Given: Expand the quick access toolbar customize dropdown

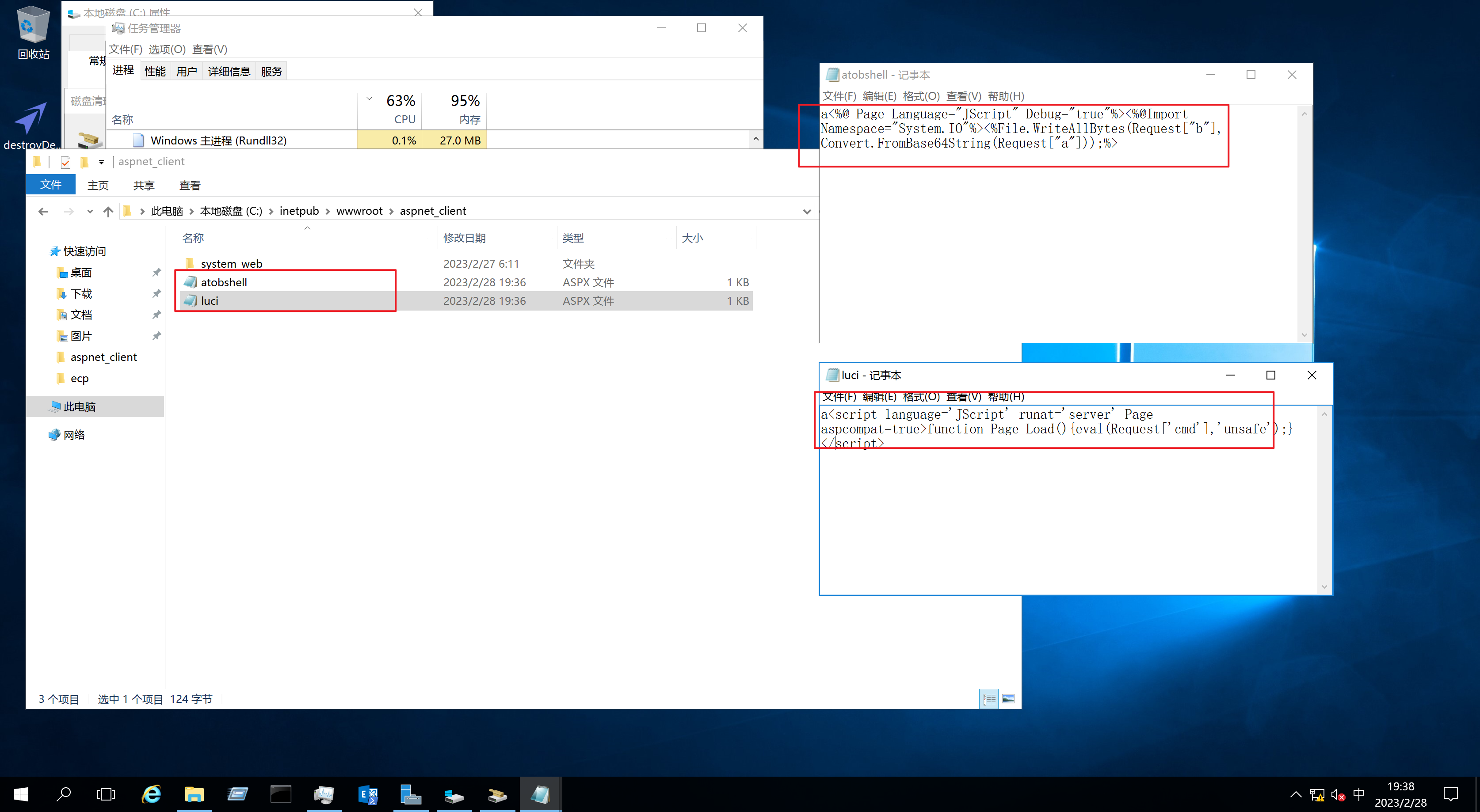Looking at the screenshot, I should coord(101,162).
